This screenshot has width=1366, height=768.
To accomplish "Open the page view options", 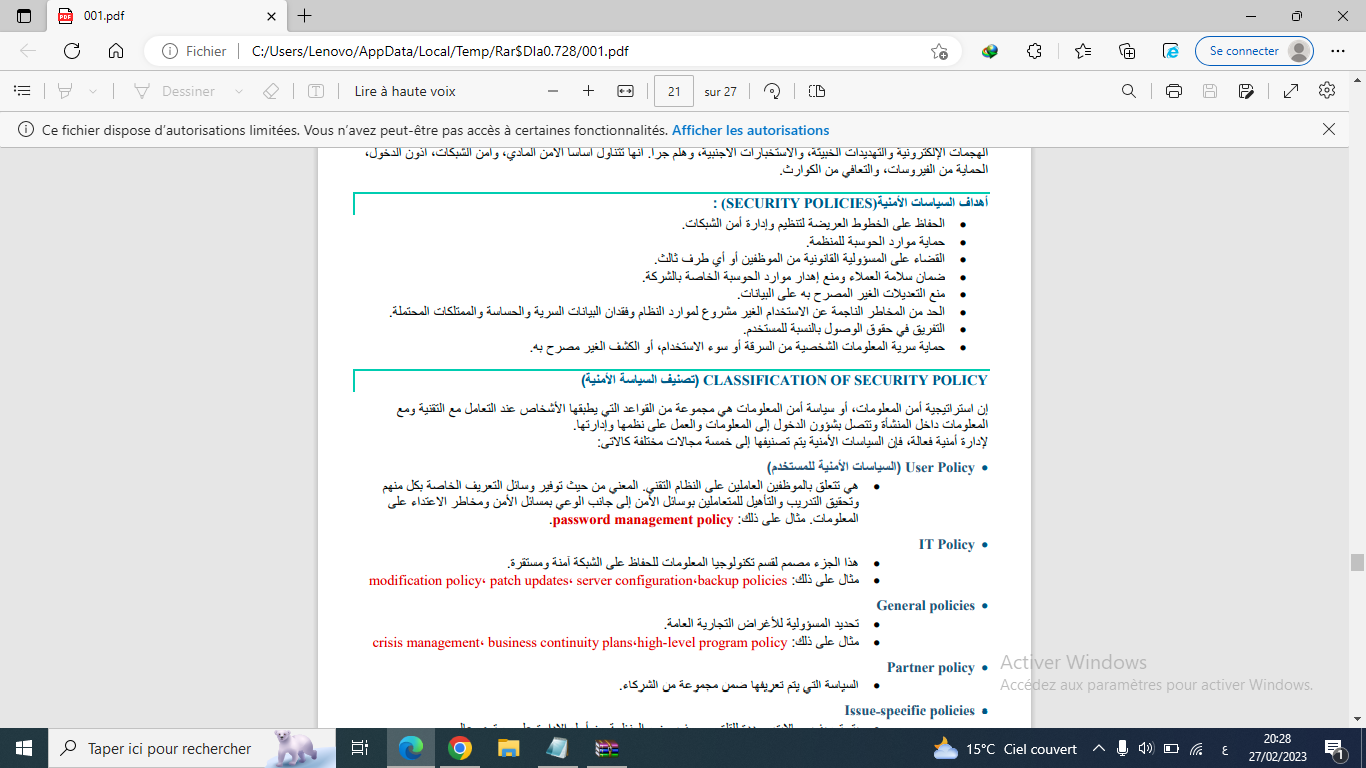I will click(x=816, y=91).
